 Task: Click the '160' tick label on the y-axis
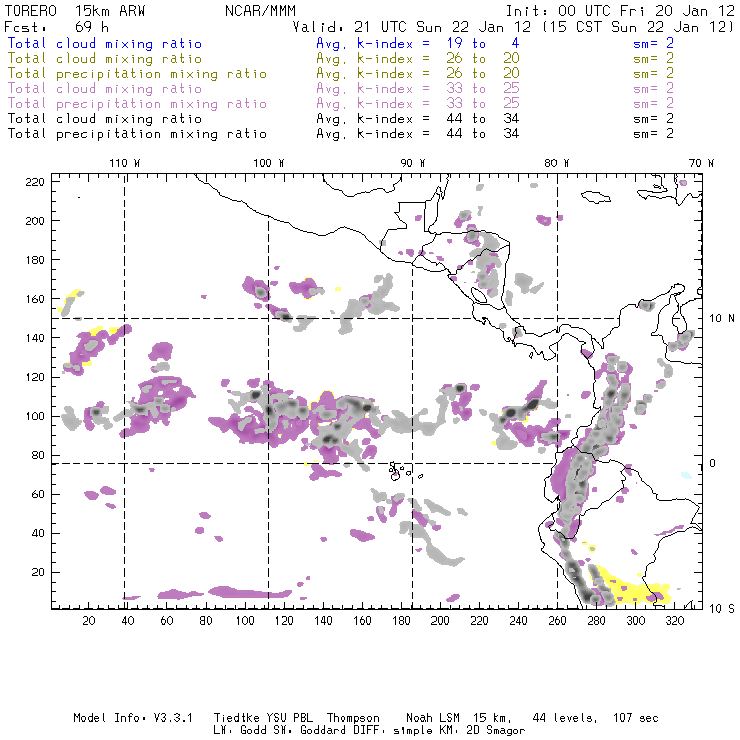[x=35, y=299]
